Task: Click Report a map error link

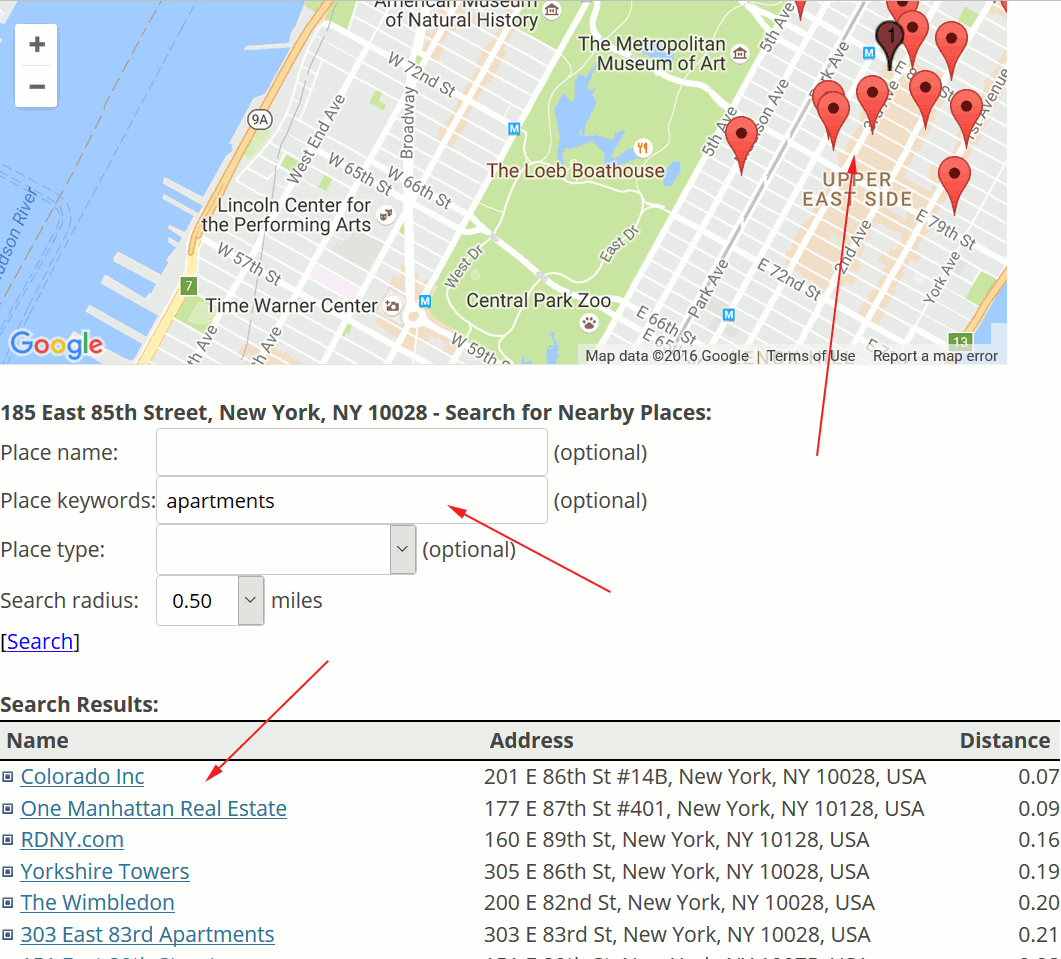Action: point(935,356)
